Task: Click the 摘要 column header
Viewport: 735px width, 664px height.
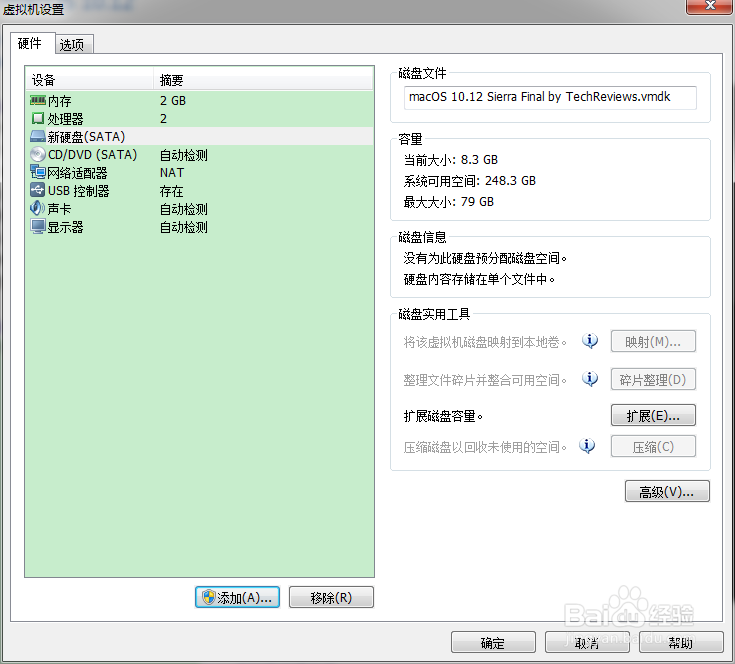Action: tap(263, 80)
